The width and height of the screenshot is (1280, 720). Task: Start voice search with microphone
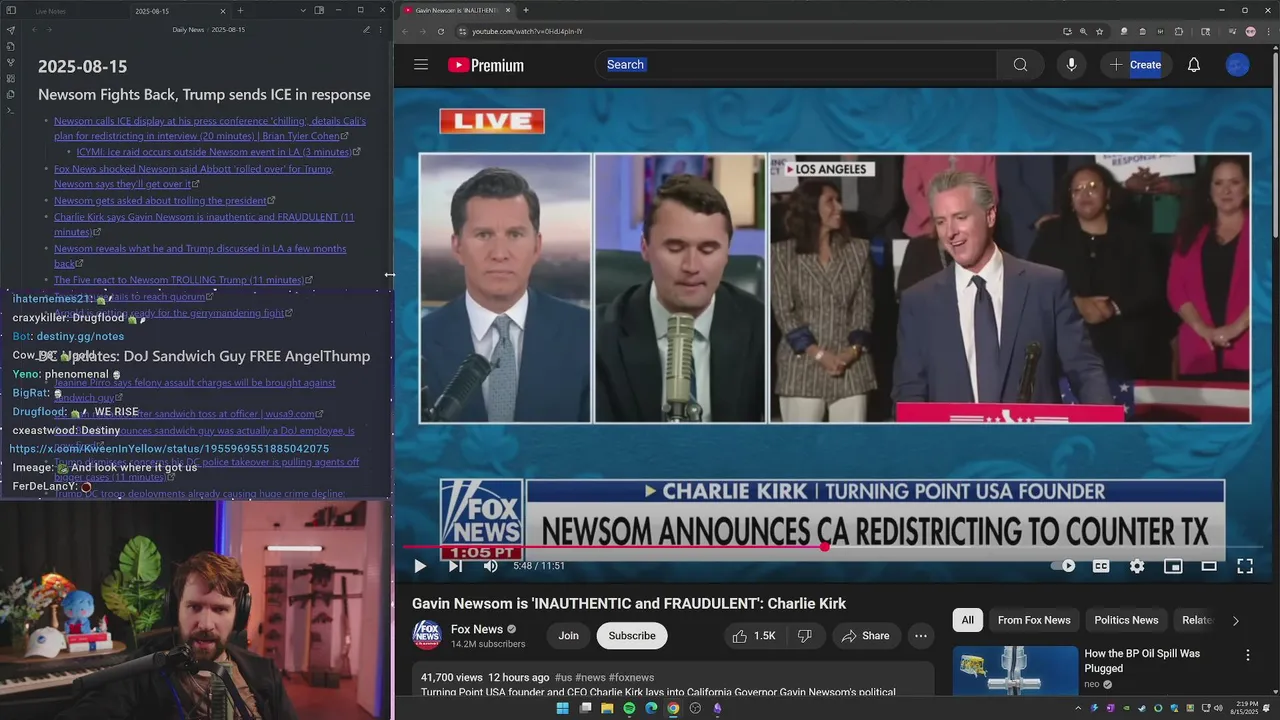point(1071,65)
